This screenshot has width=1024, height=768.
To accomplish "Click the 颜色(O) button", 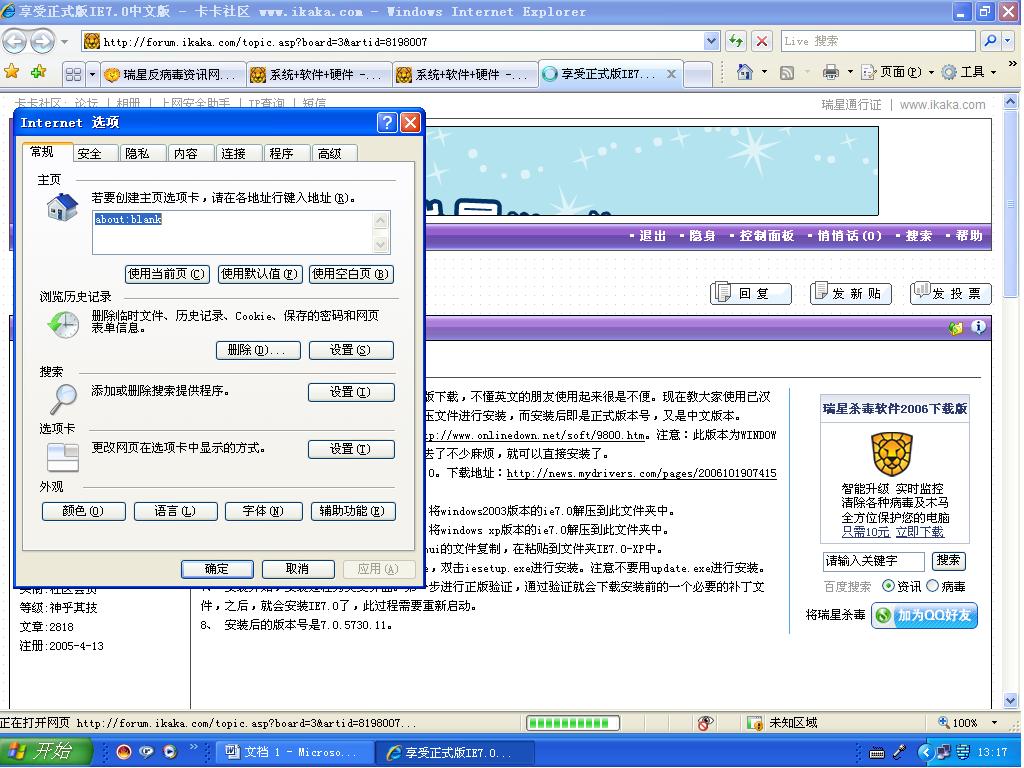I will [x=84, y=511].
